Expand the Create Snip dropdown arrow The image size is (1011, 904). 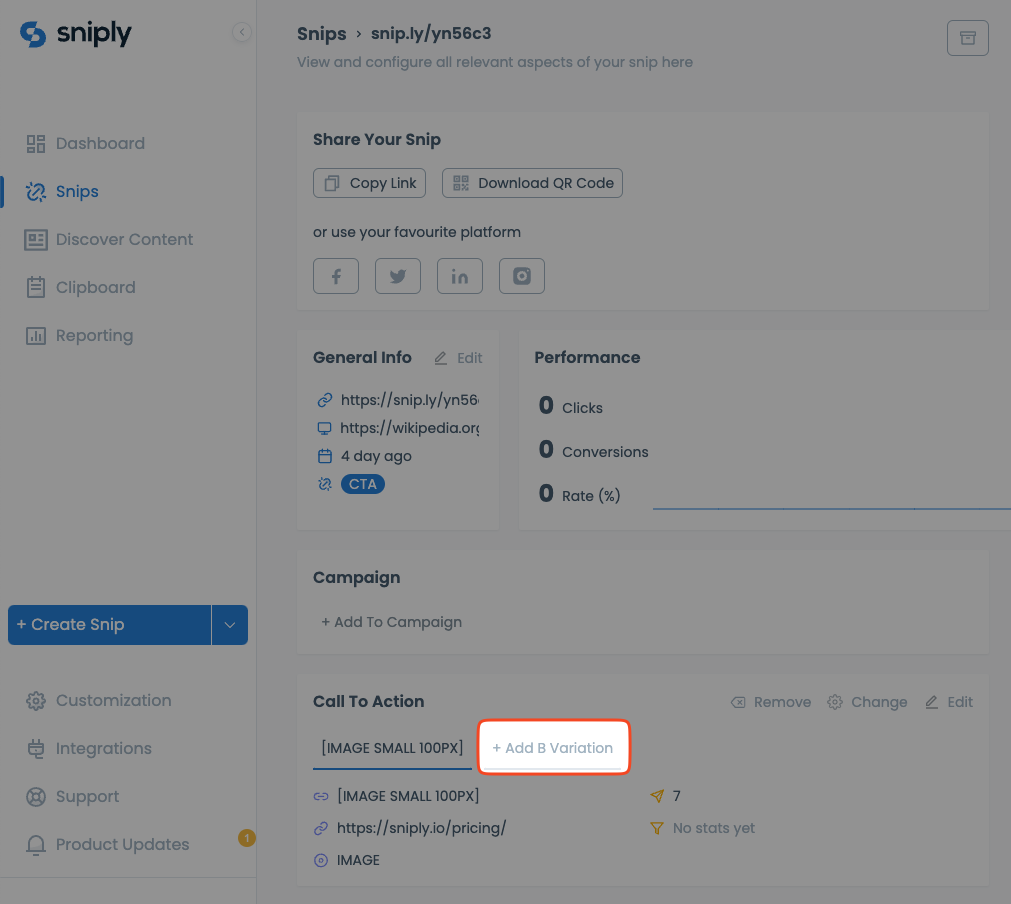pyautogui.click(x=229, y=625)
